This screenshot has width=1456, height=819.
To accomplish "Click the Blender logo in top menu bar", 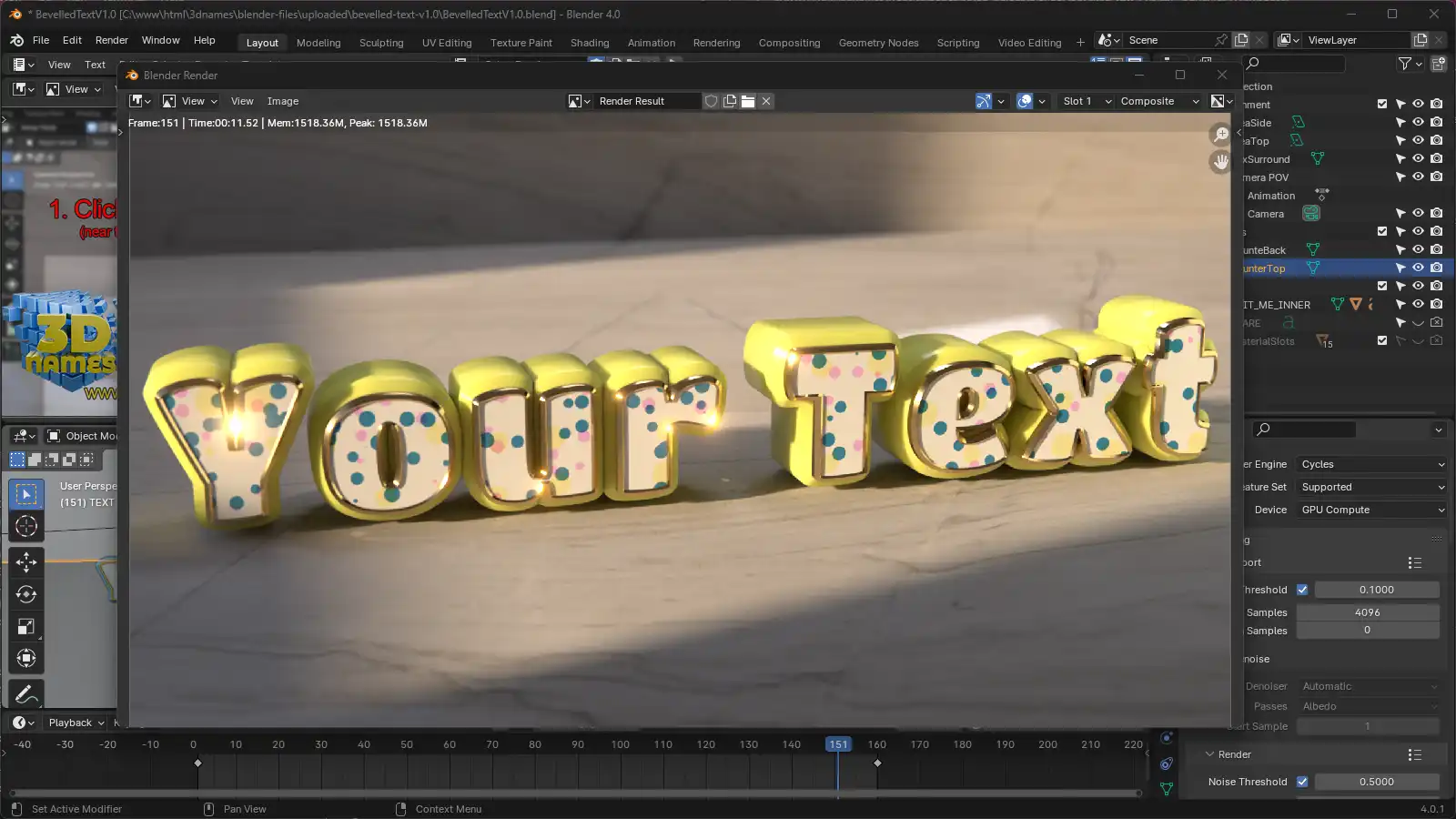I will 16,40.
